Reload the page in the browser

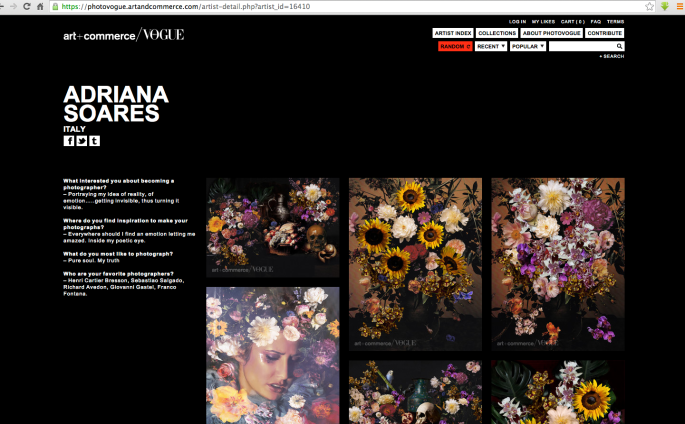click(25, 6)
